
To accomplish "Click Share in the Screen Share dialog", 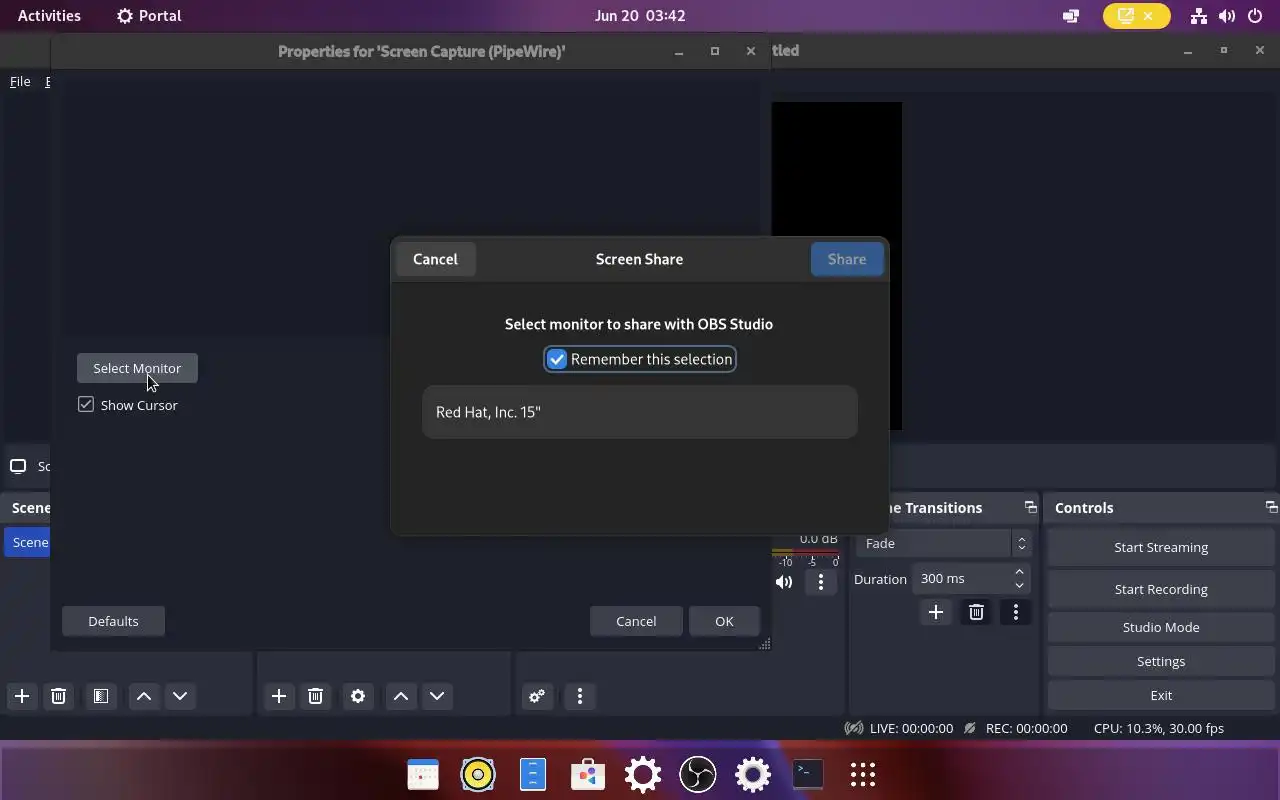I will coord(847,259).
